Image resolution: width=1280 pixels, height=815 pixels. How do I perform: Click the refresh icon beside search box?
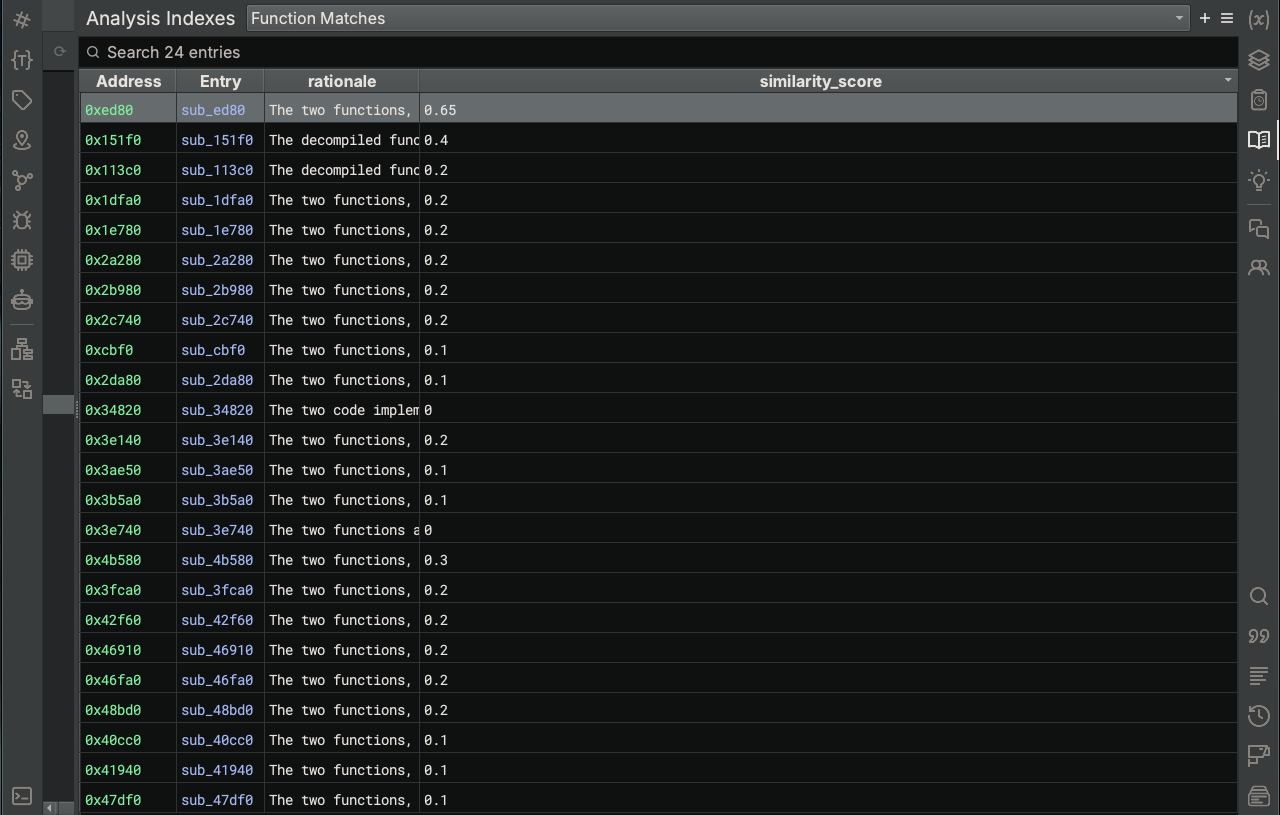[60, 52]
